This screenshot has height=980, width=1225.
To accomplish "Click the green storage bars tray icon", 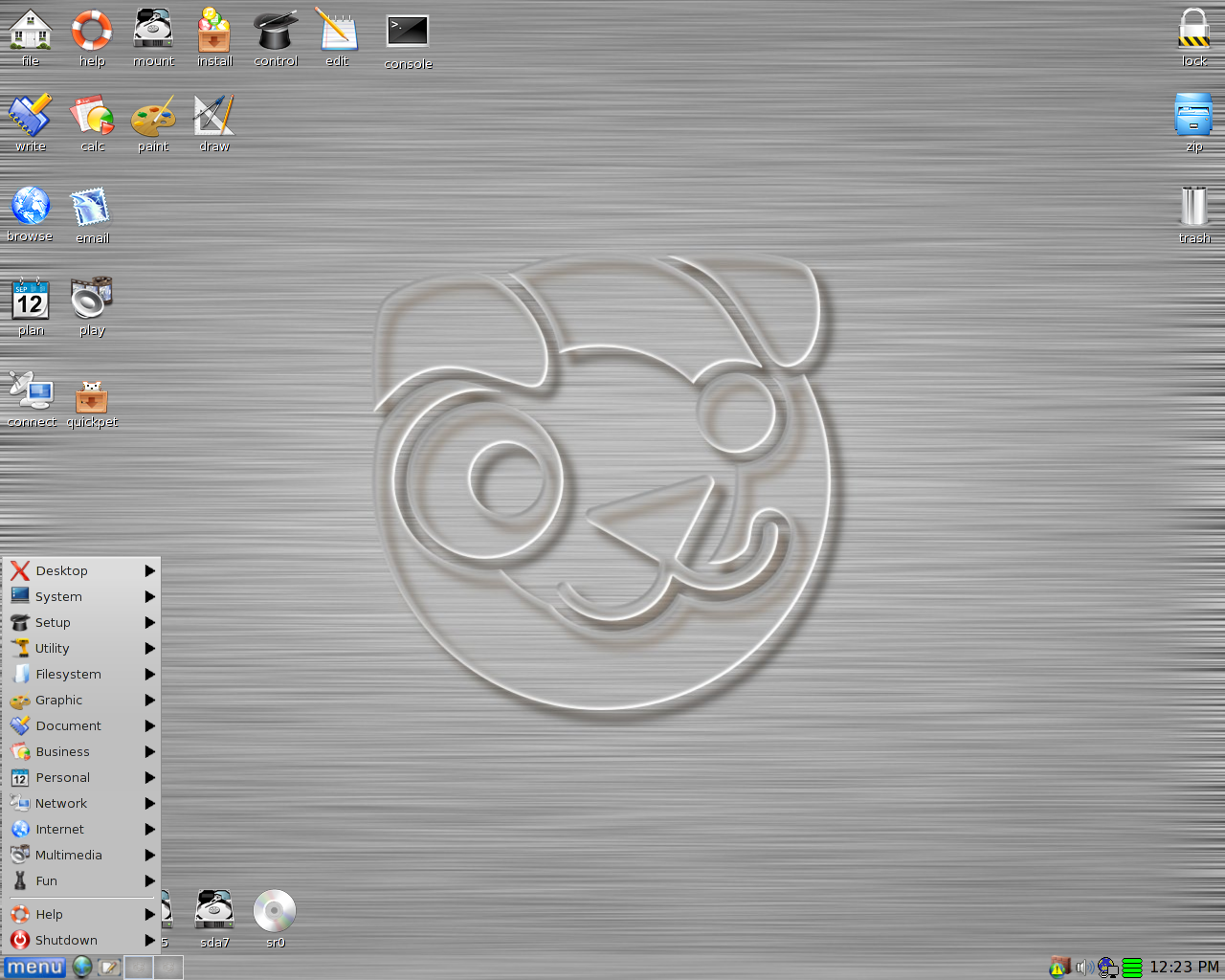I will pyautogui.click(x=1132, y=968).
